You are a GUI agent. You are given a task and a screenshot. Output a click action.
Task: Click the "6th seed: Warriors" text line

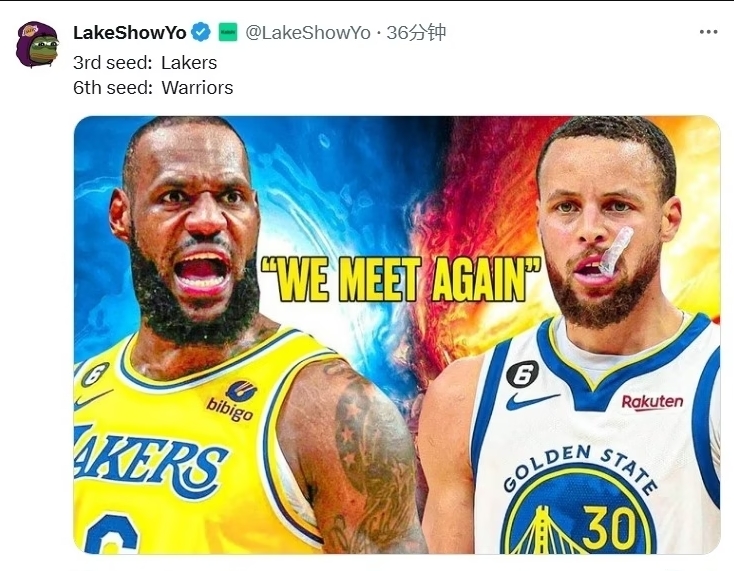[x=153, y=88]
